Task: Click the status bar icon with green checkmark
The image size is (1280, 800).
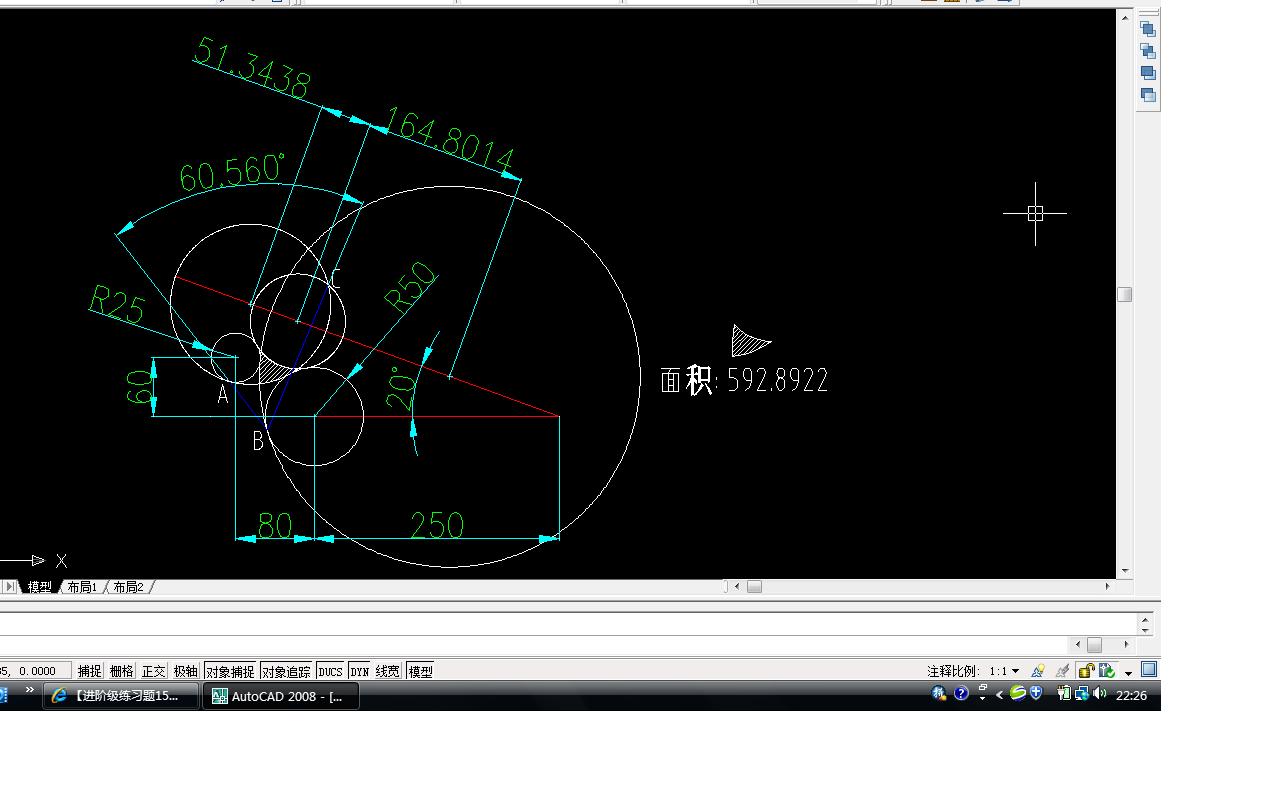Action: (1107, 671)
